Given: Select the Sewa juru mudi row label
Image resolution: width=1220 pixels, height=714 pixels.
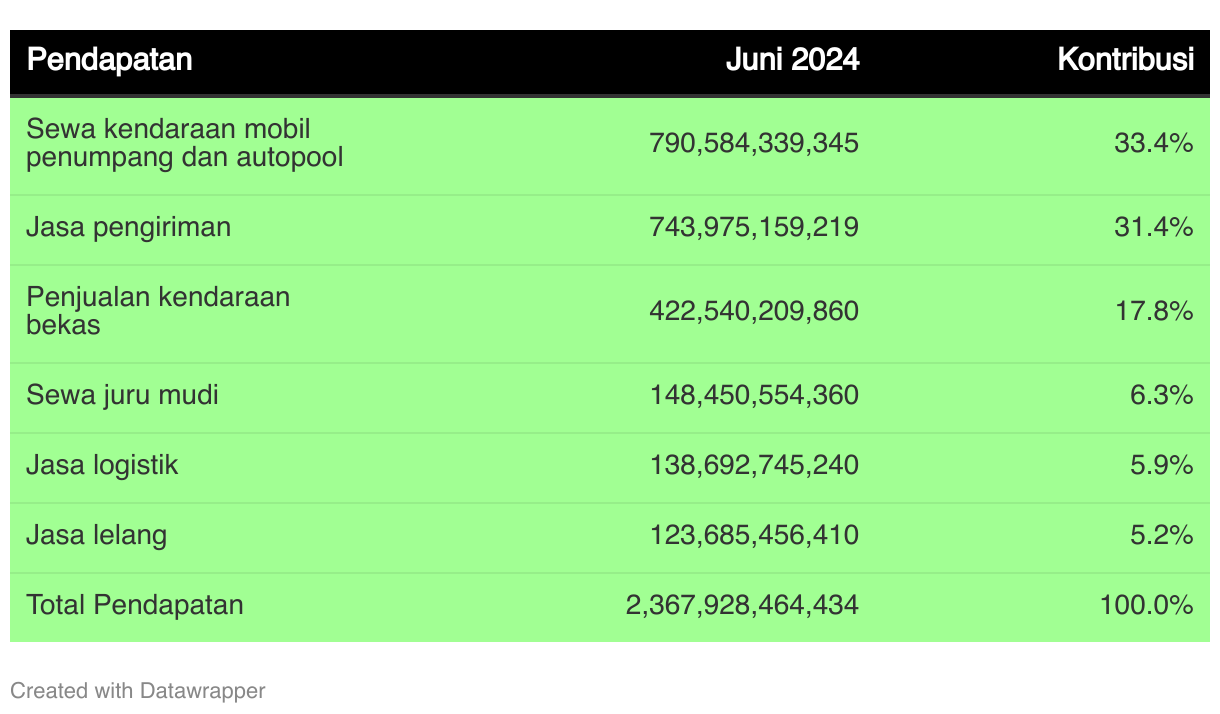Looking at the screenshot, I should 122,395.
